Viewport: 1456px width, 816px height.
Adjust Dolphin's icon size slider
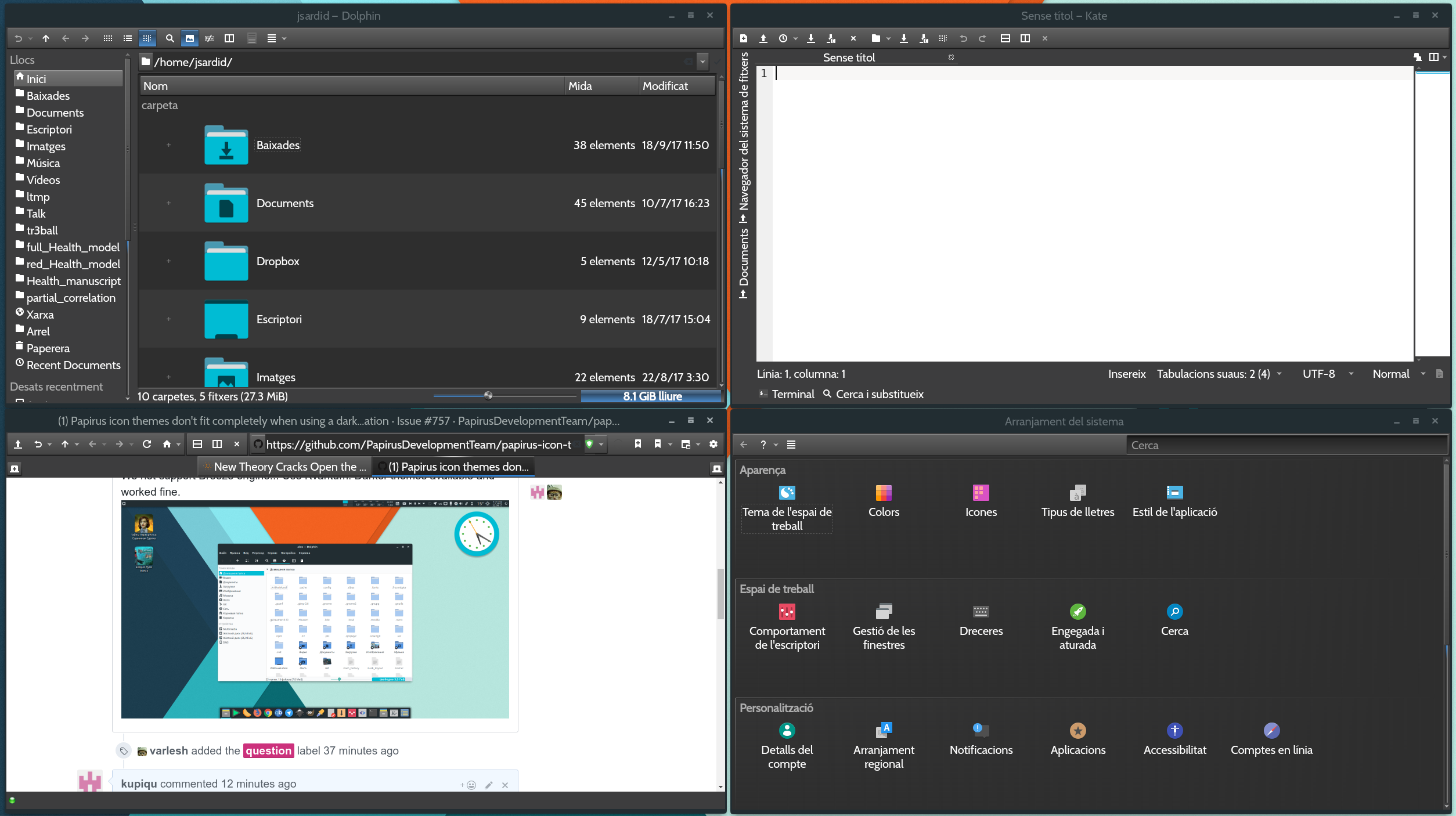489,396
